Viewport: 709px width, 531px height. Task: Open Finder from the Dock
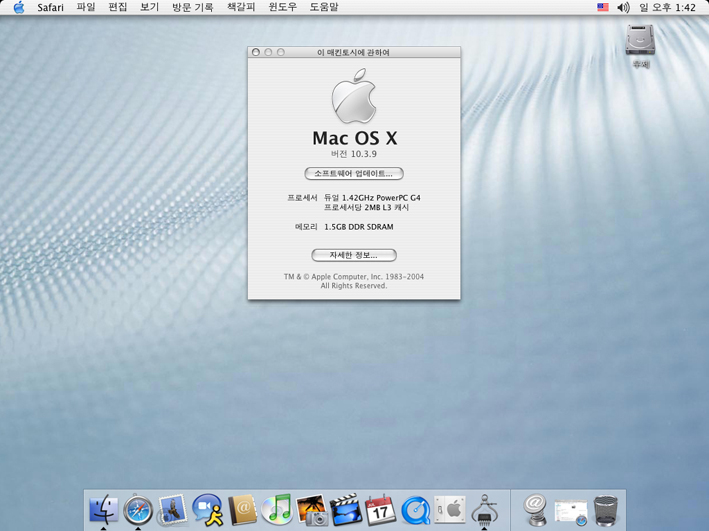[x=103, y=510]
